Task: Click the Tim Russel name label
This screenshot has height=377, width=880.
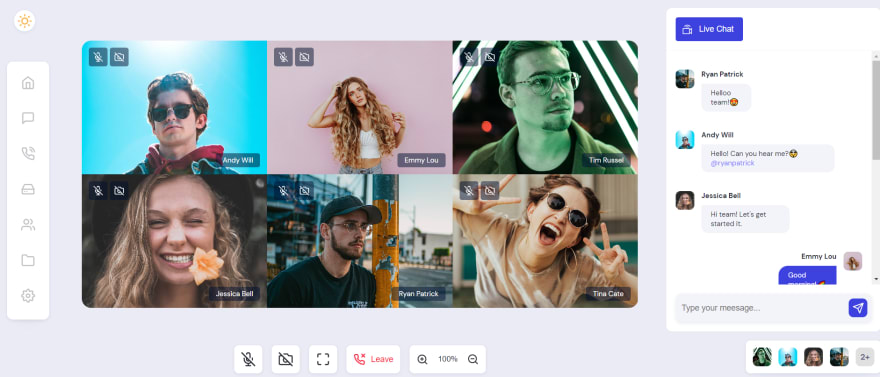Action: 606,160
